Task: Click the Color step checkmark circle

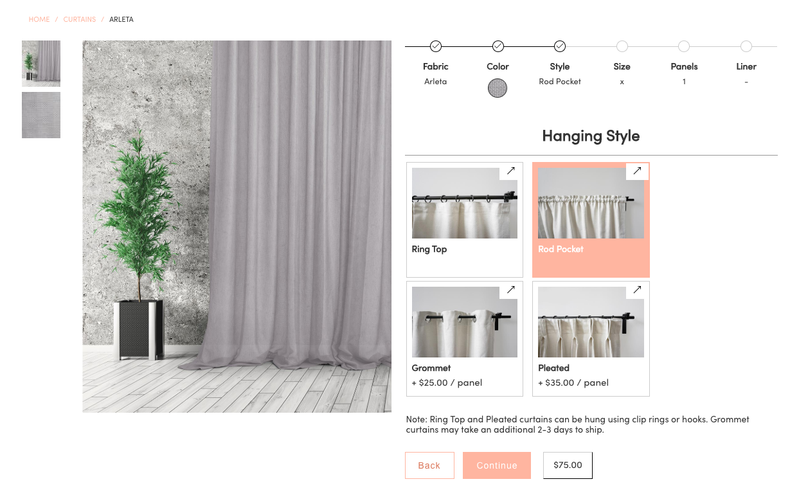Action: point(498,46)
